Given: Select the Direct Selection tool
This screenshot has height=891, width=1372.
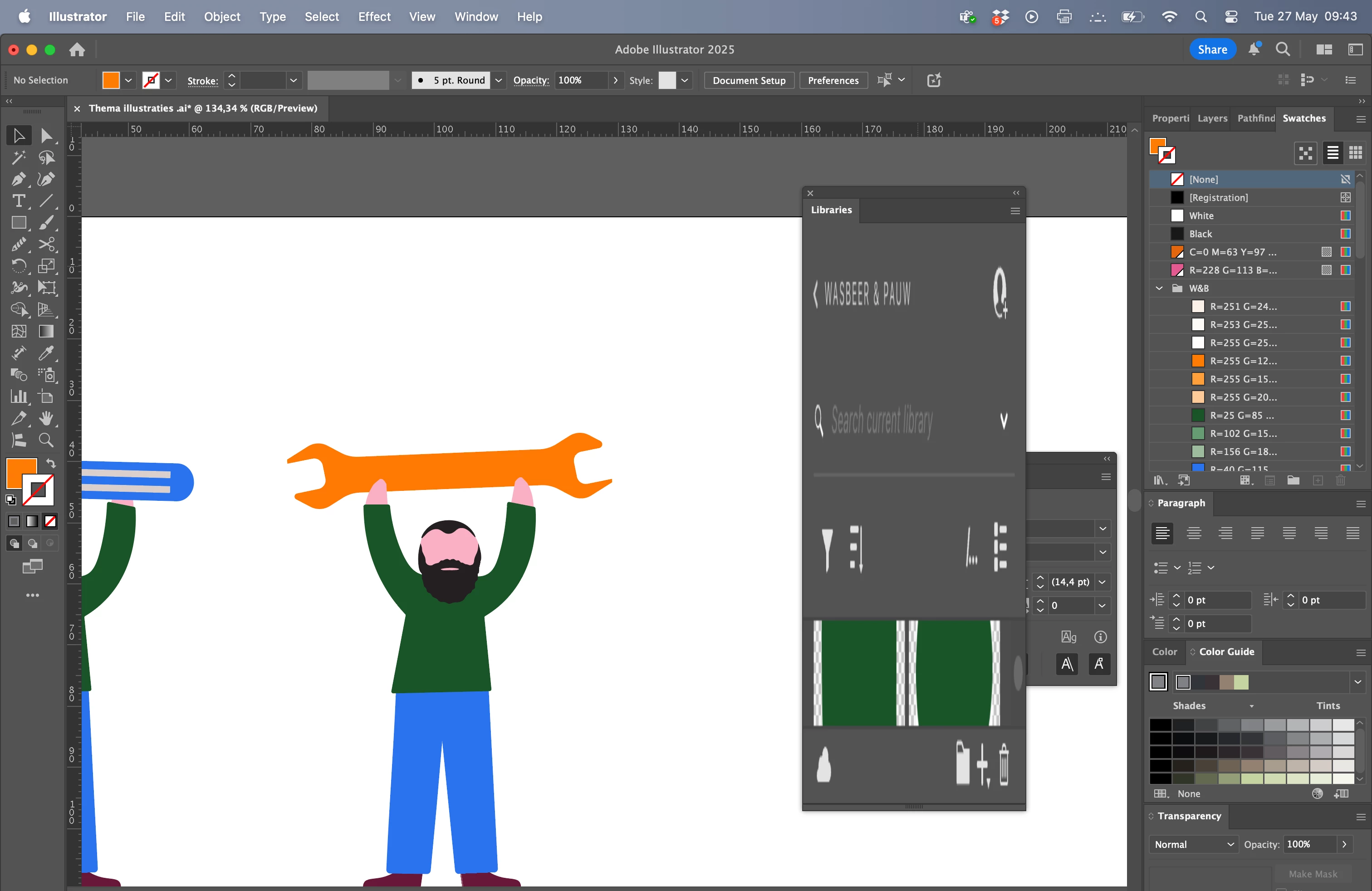Looking at the screenshot, I should click(46, 136).
